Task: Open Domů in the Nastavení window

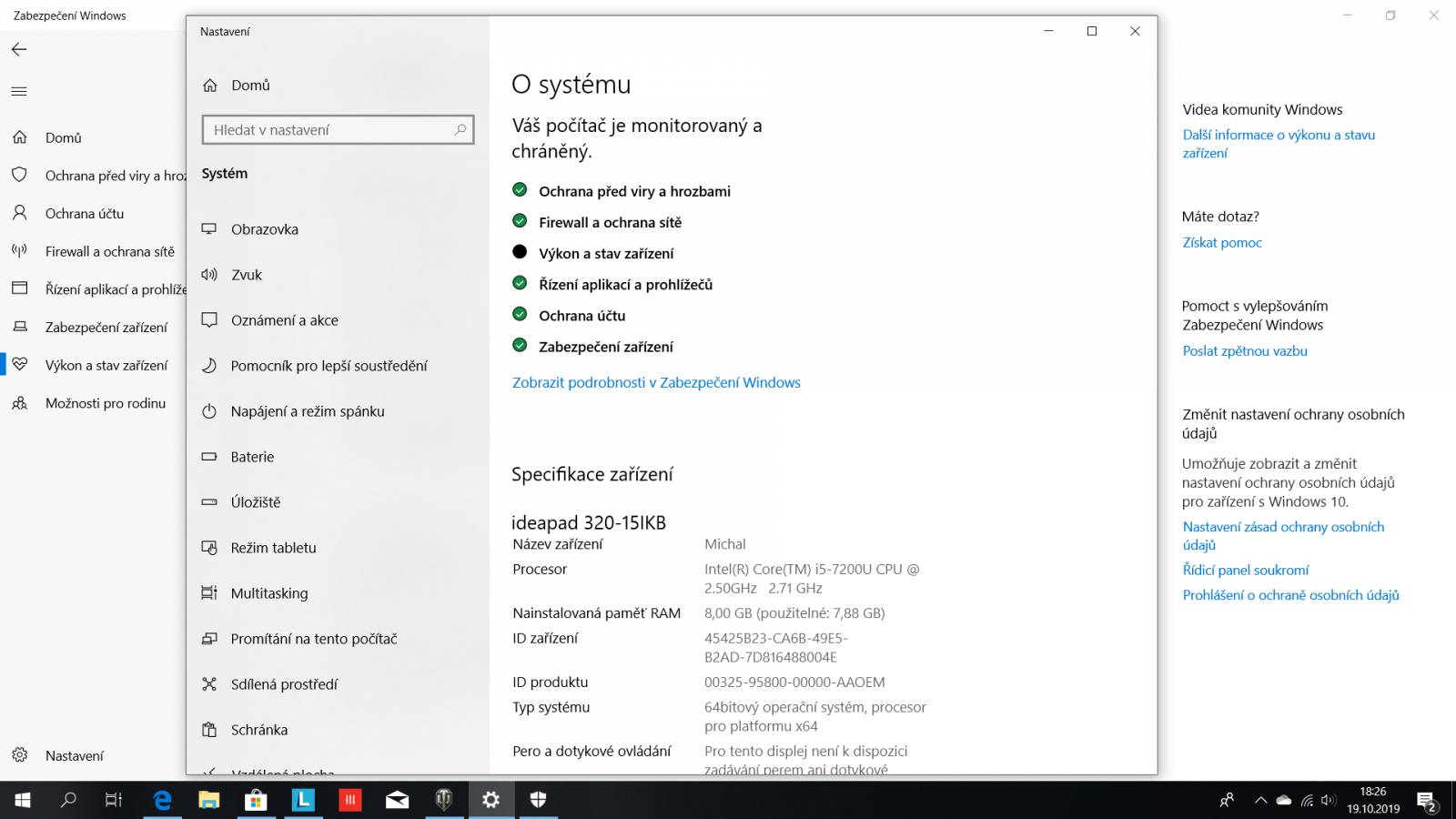Action: 237,85
